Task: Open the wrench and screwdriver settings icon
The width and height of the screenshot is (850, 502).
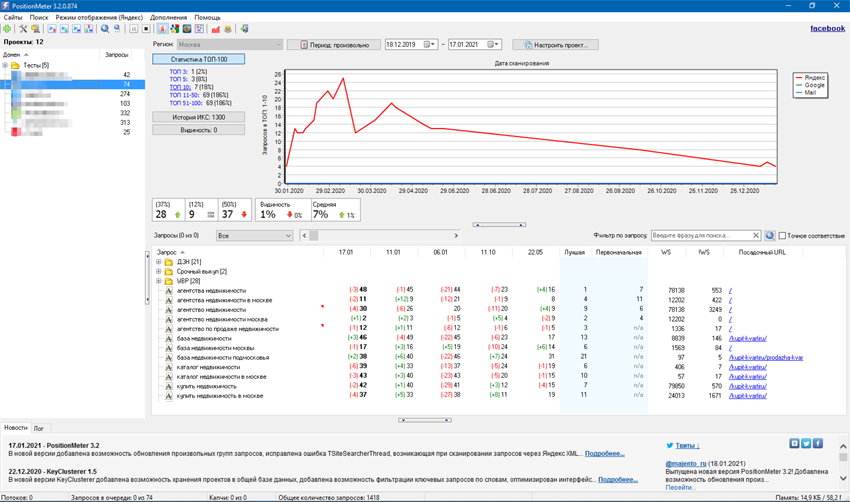Action: [23, 29]
